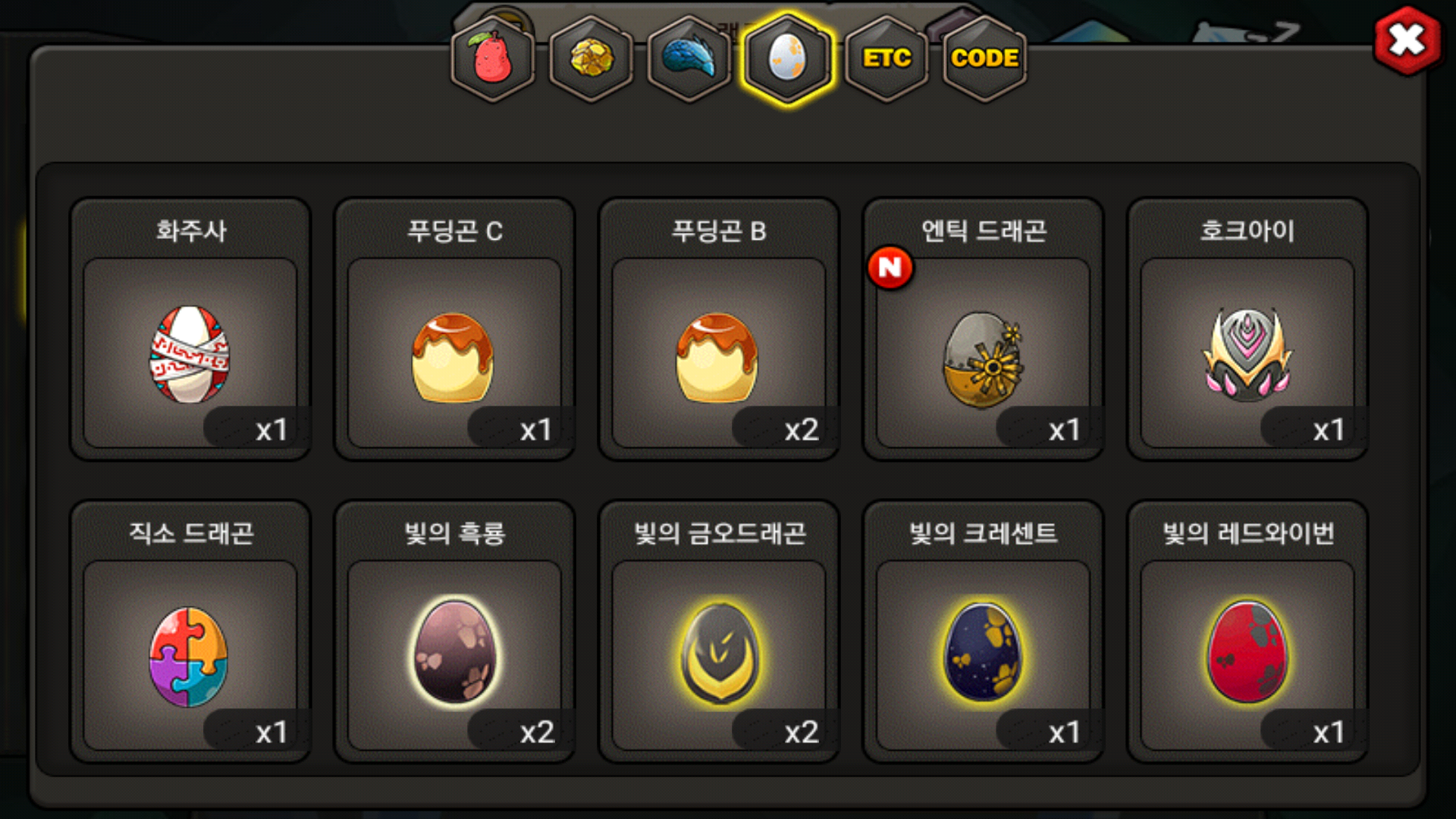
Task: Select the egg inventory tab
Action: pyautogui.click(x=788, y=58)
